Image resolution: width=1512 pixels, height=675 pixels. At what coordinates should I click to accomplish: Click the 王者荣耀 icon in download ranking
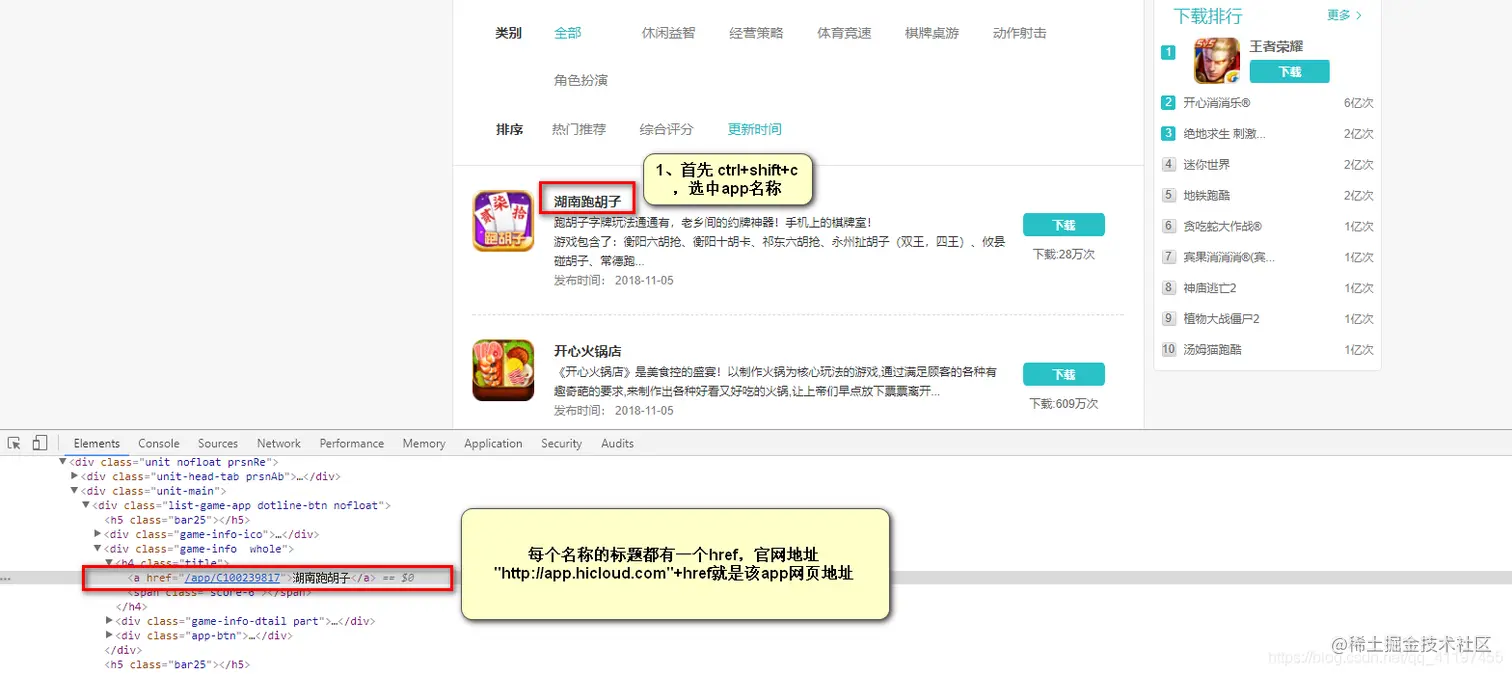tap(1213, 60)
